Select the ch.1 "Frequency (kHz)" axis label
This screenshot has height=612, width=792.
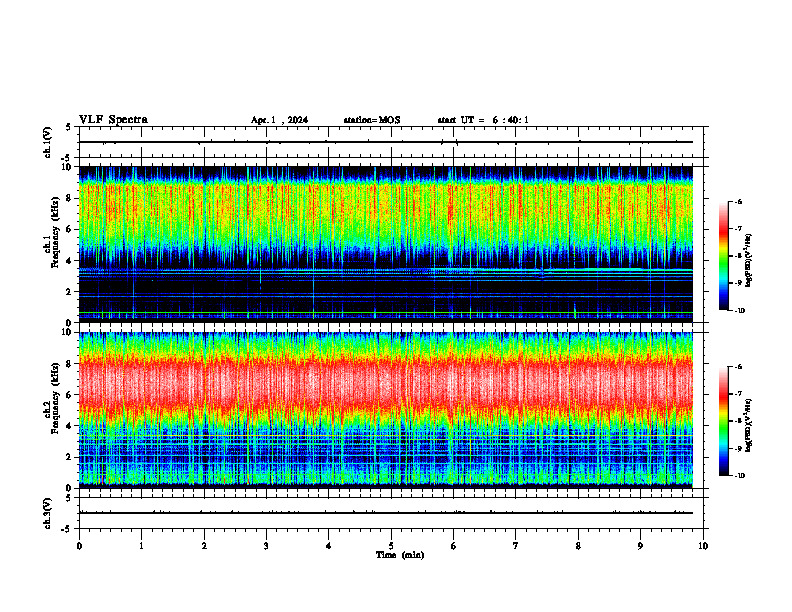[x=55, y=233]
